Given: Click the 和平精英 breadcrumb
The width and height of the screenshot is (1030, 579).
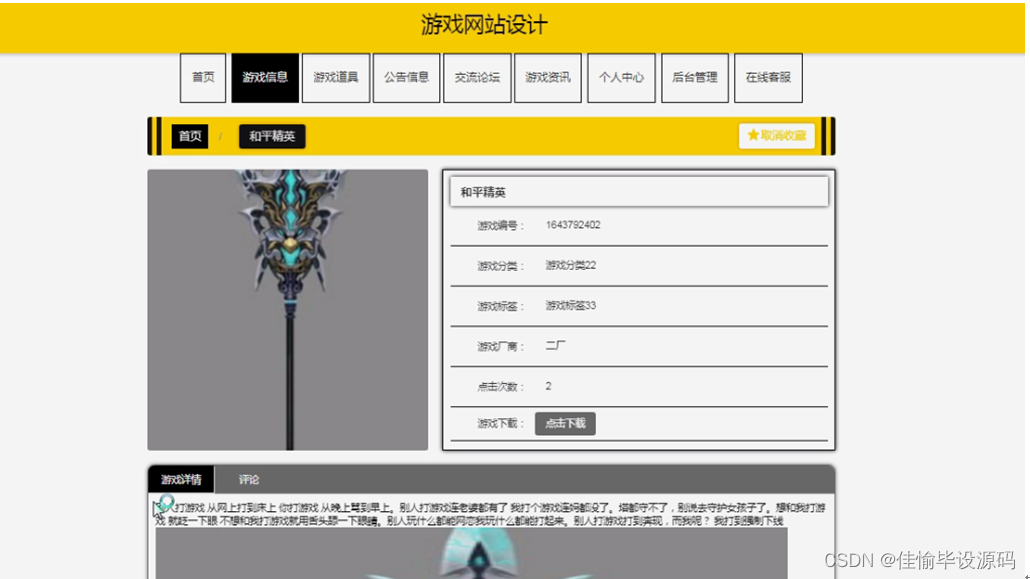Looking at the screenshot, I should click(x=272, y=136).
